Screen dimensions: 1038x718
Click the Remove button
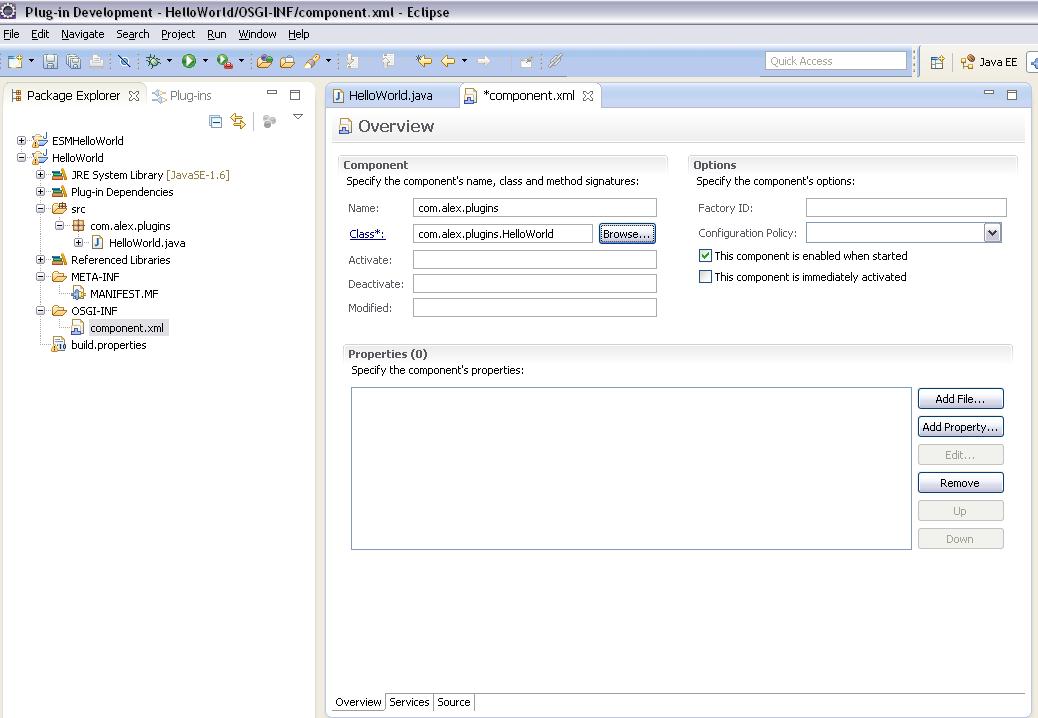(960, 483)
